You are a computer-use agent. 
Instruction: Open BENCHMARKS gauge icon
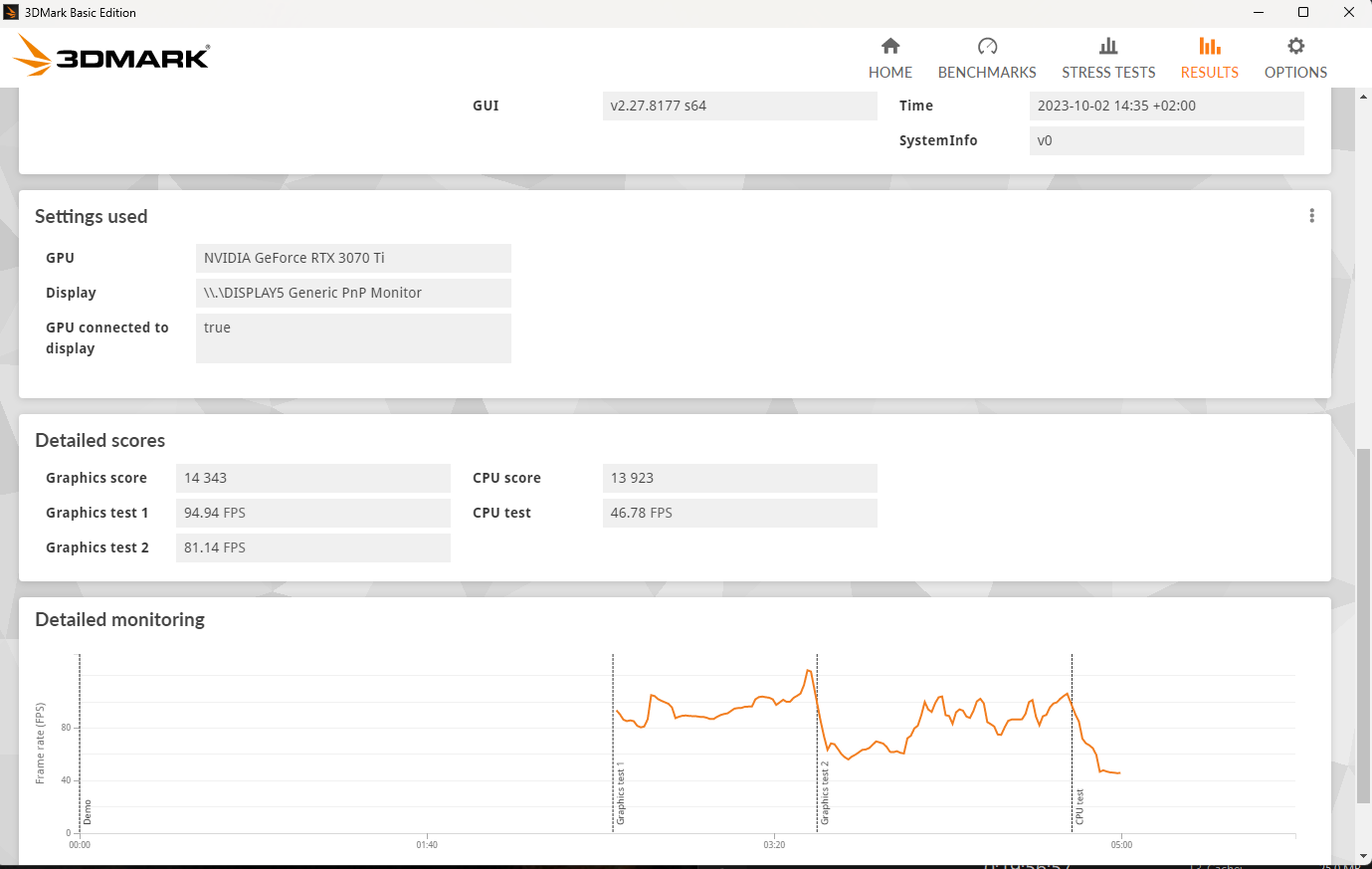click(x=987, y=46)
